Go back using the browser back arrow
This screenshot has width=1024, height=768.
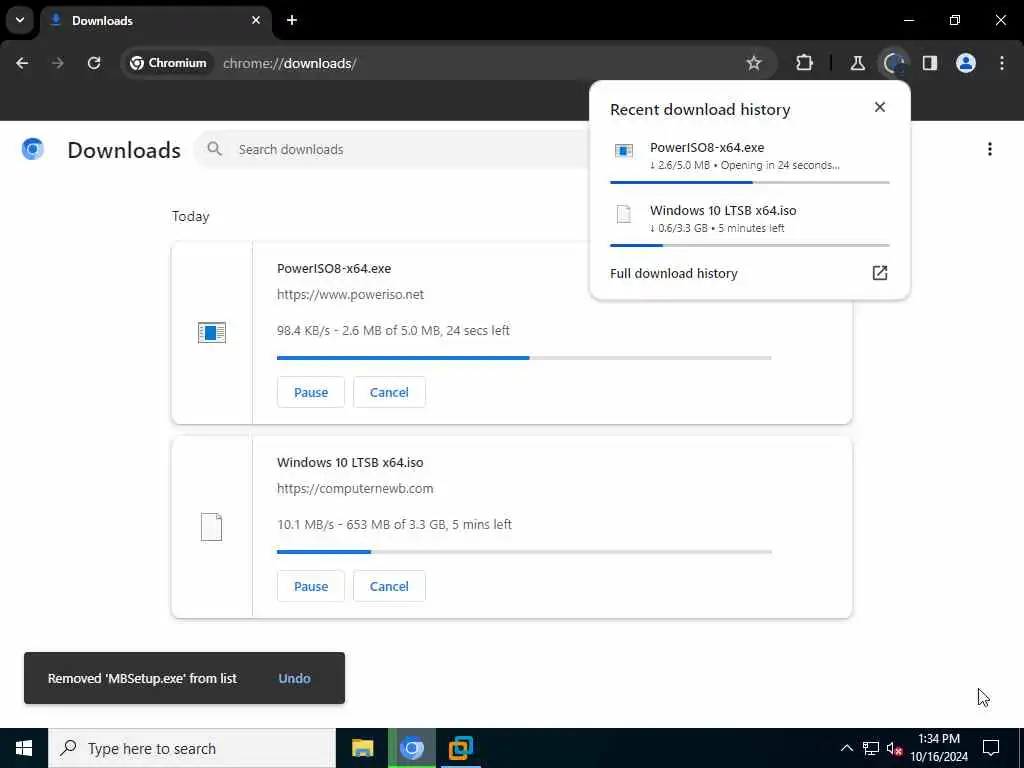[x=22, y=63]
